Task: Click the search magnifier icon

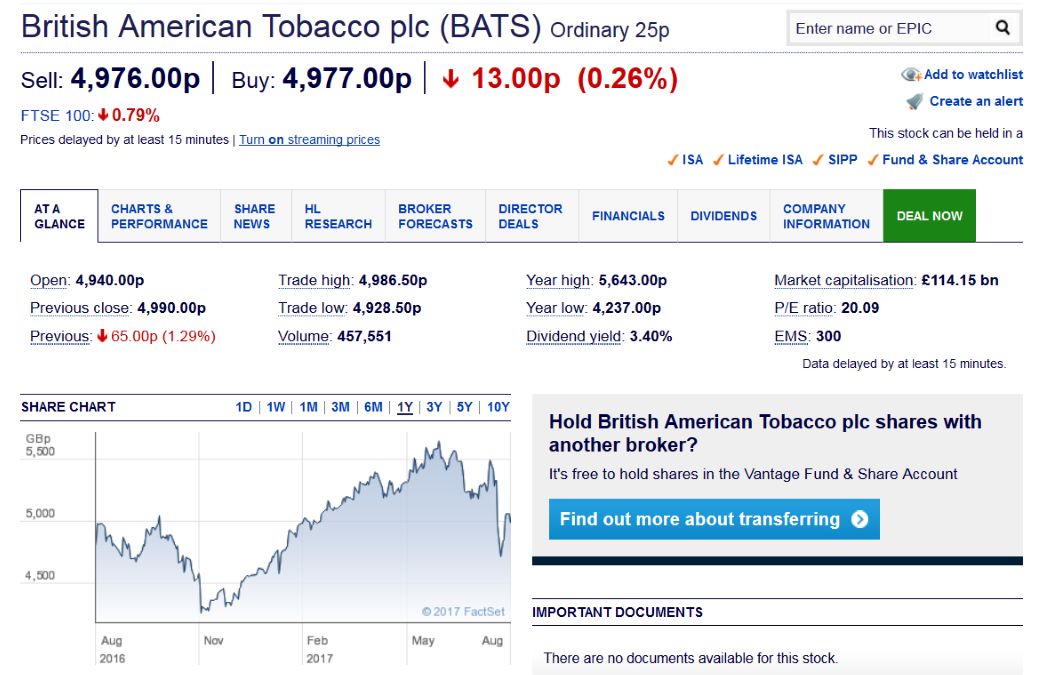Action: 1003,28
